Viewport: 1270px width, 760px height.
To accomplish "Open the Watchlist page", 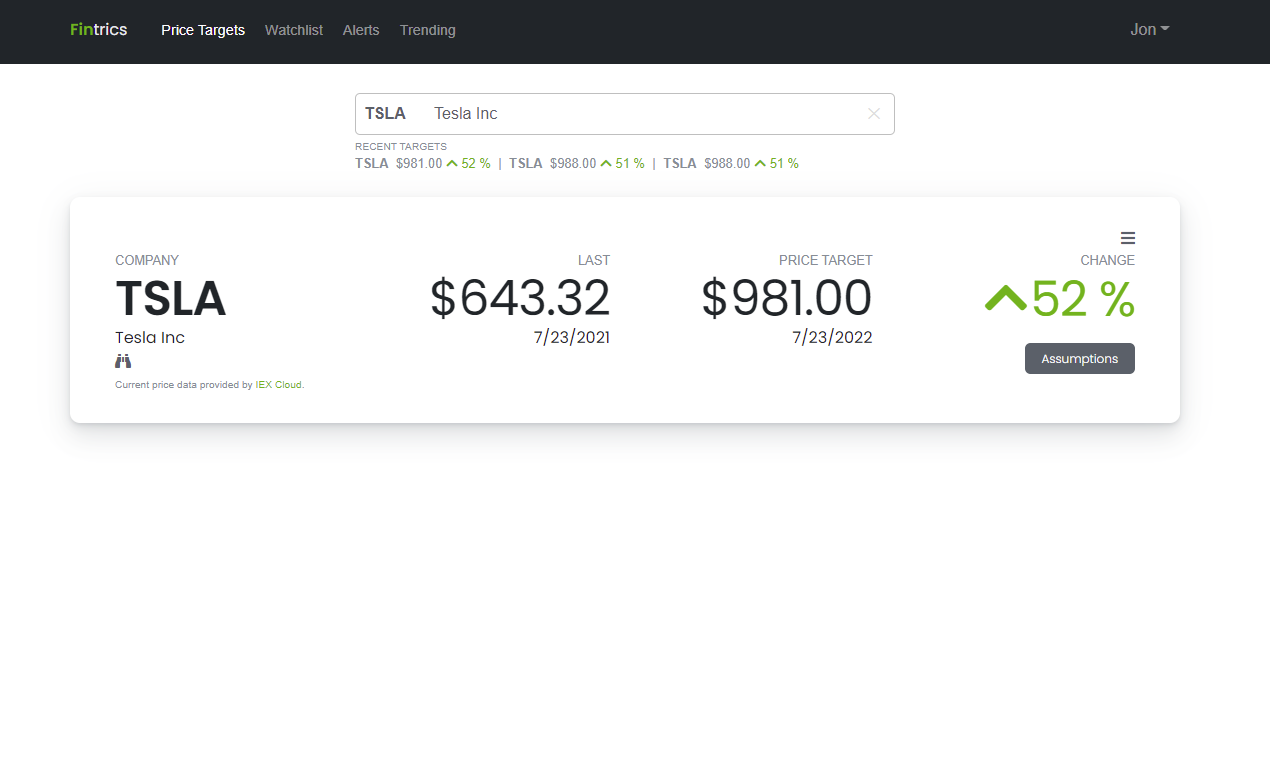I will click(x=294, y=30).
